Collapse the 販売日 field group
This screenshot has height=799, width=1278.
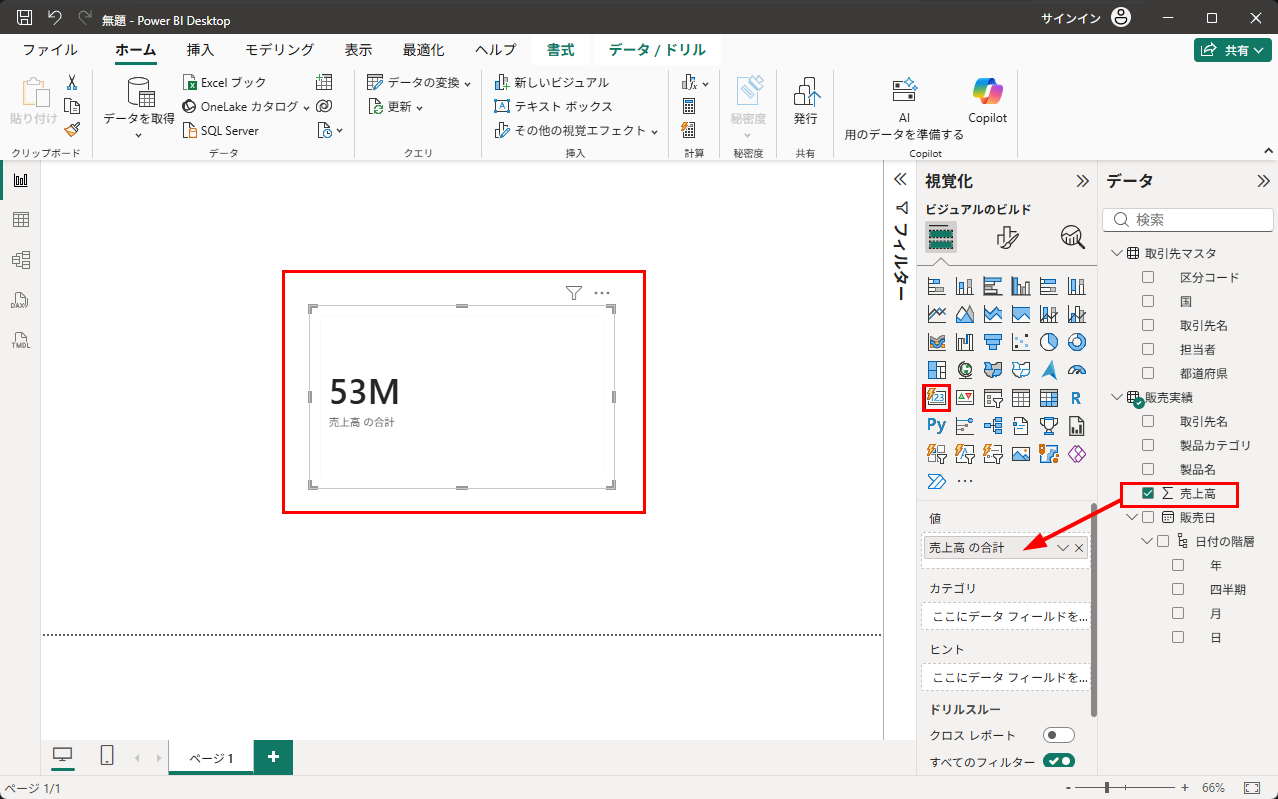click(x=1132, y=517)
